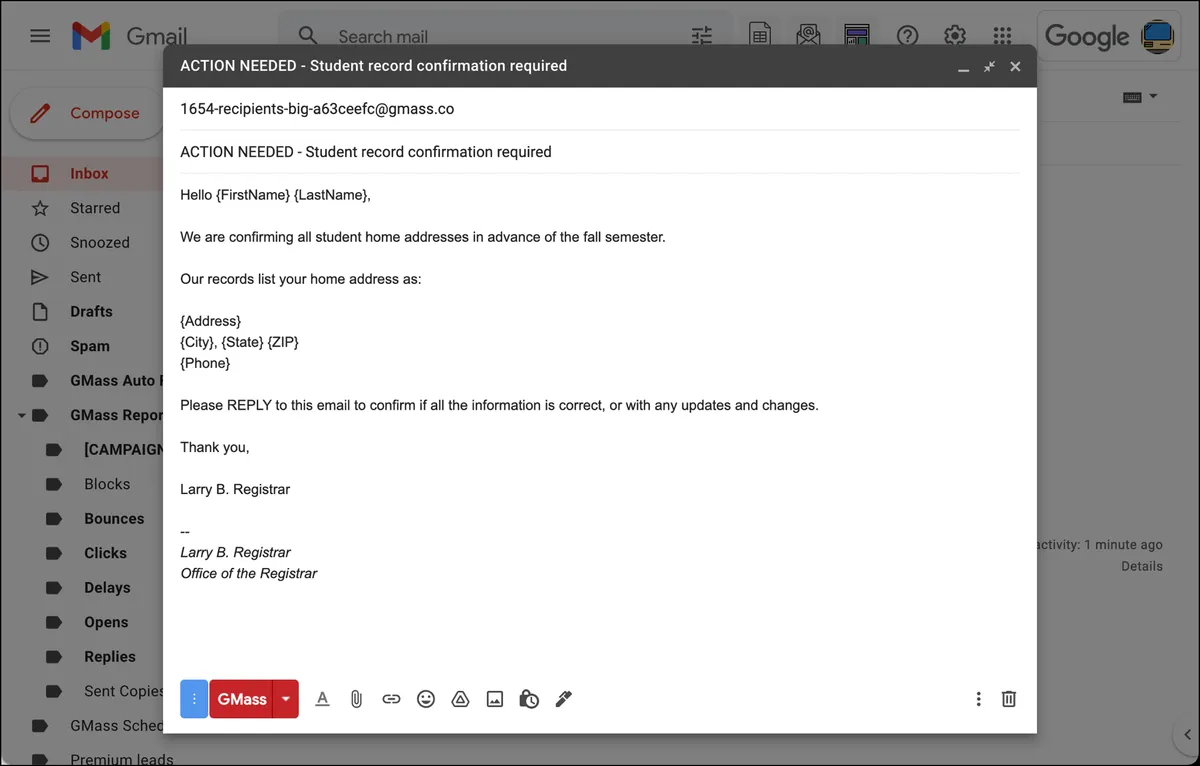The image size is (1200, 766).
Task: Open the Starred folder
Action: click(x=95, y=208)
